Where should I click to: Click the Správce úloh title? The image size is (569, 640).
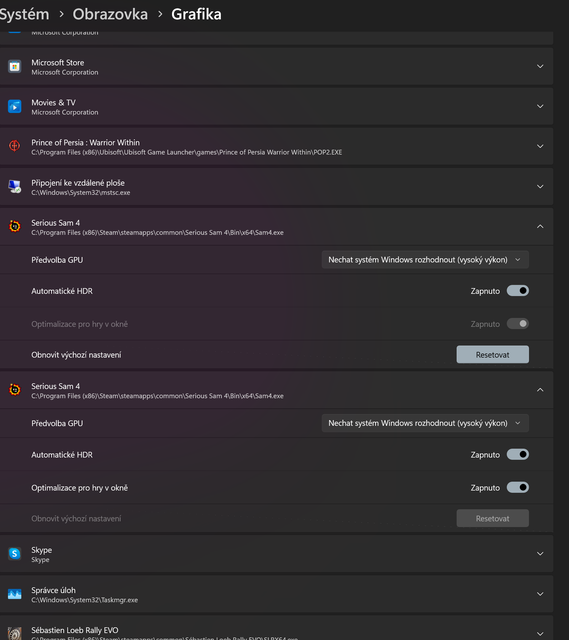click(x=53, y=590)
